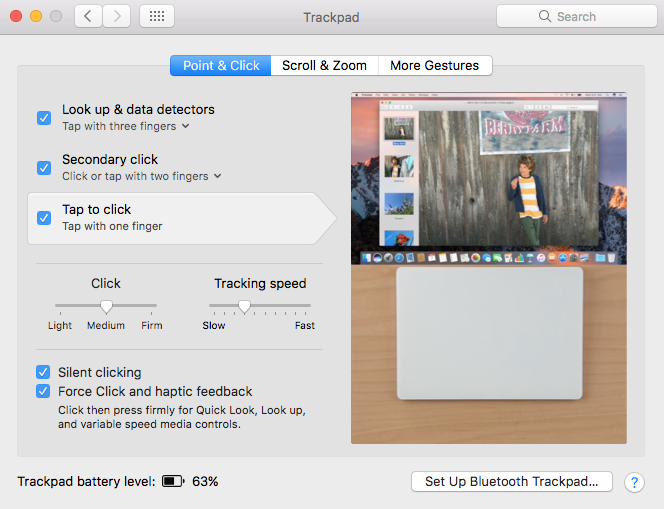Show all preferences grid icon

click(x=158, y=16)
